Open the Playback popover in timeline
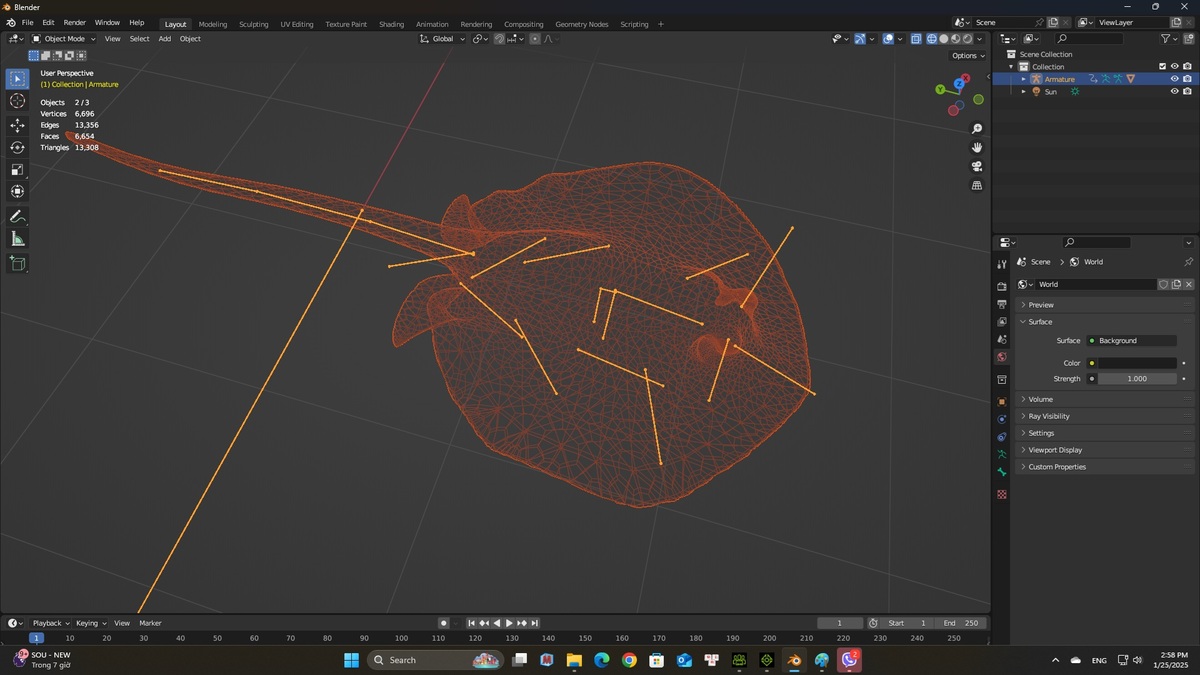The height and width of the screenshot is (675, 1200). pos(50,623)
